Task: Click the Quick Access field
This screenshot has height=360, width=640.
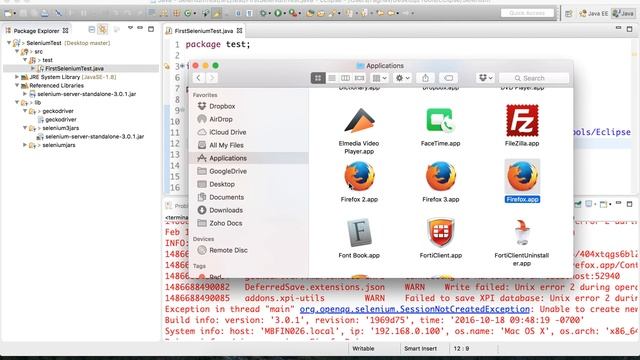Action: coord(527,13)
